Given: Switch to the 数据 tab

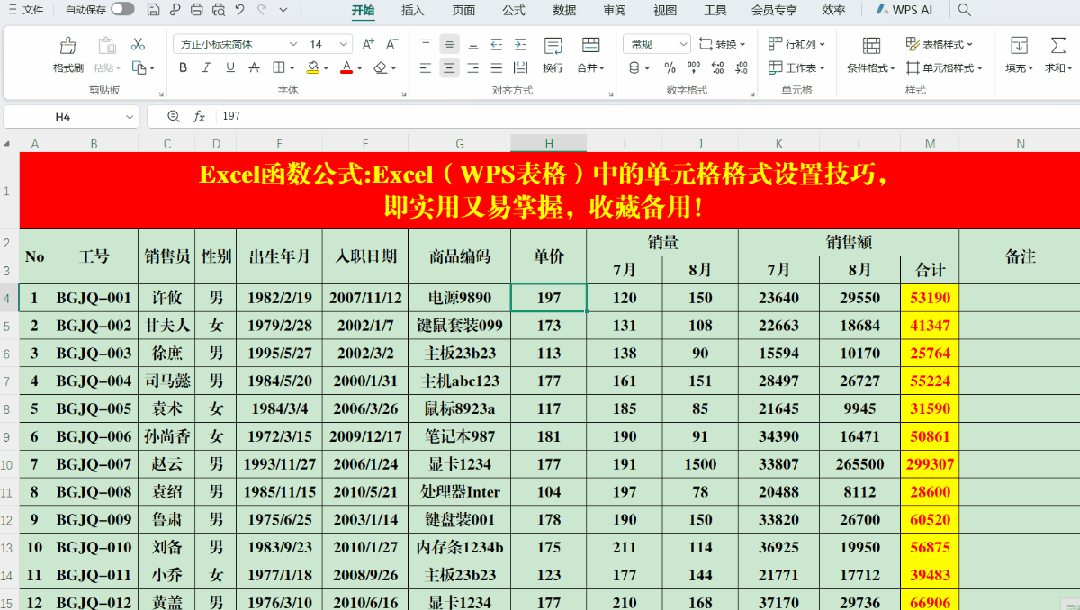Looking at the screenshot, I should (564, 10).
